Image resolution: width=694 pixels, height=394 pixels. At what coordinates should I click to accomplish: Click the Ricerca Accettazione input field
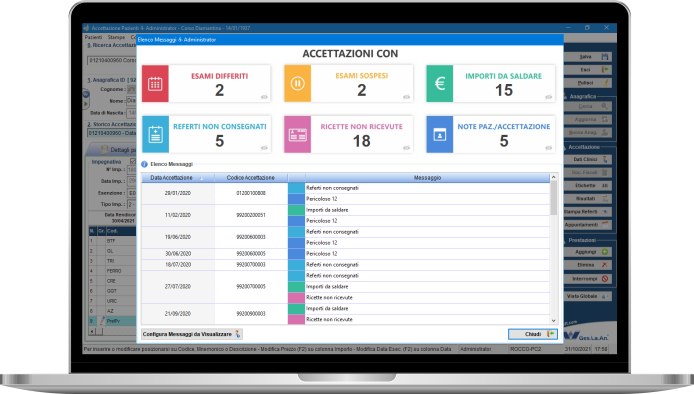pos(112,60)
